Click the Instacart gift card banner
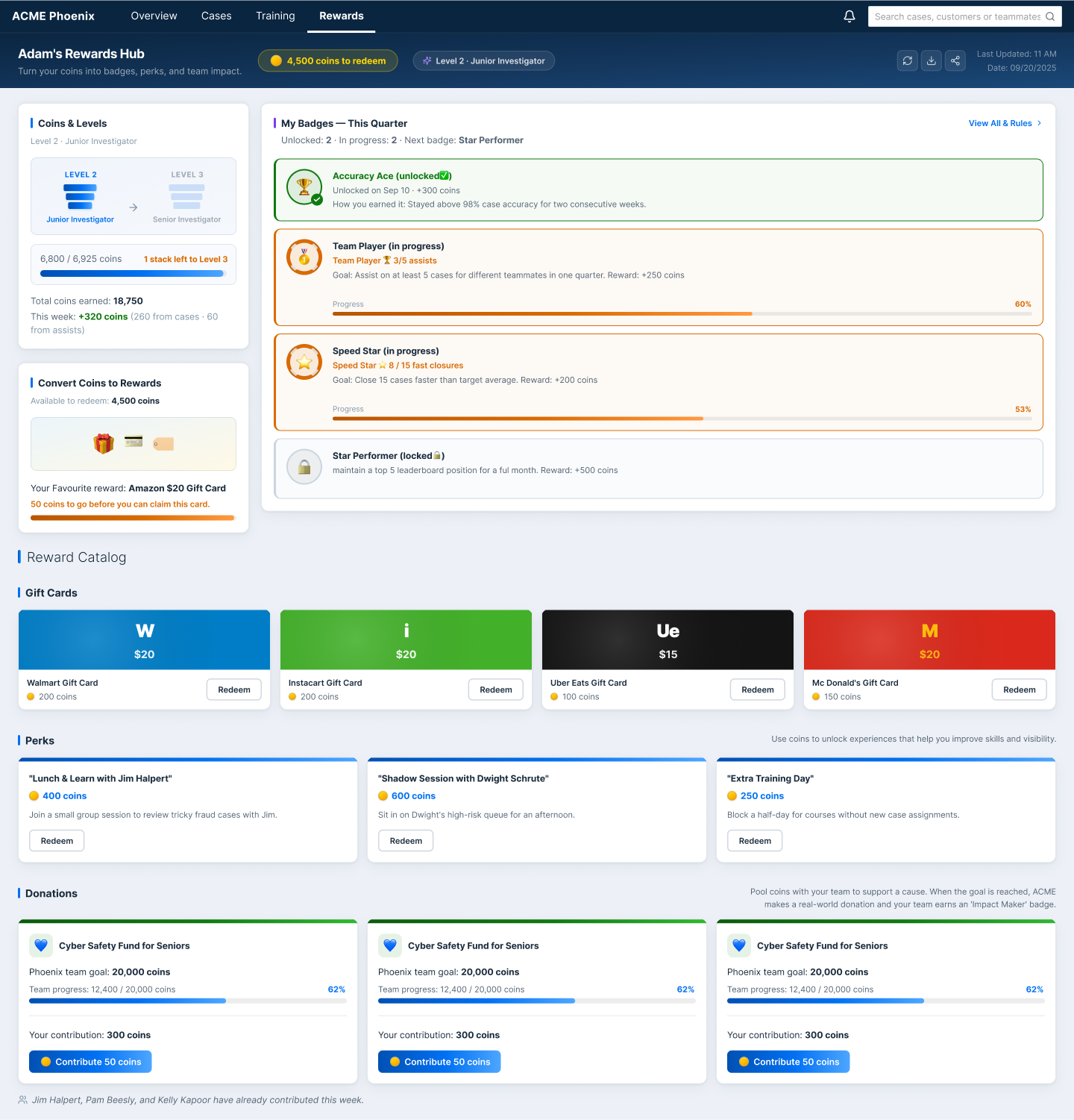The height and width of the screenshot is (1120, 1074). (x=406, y=640)
